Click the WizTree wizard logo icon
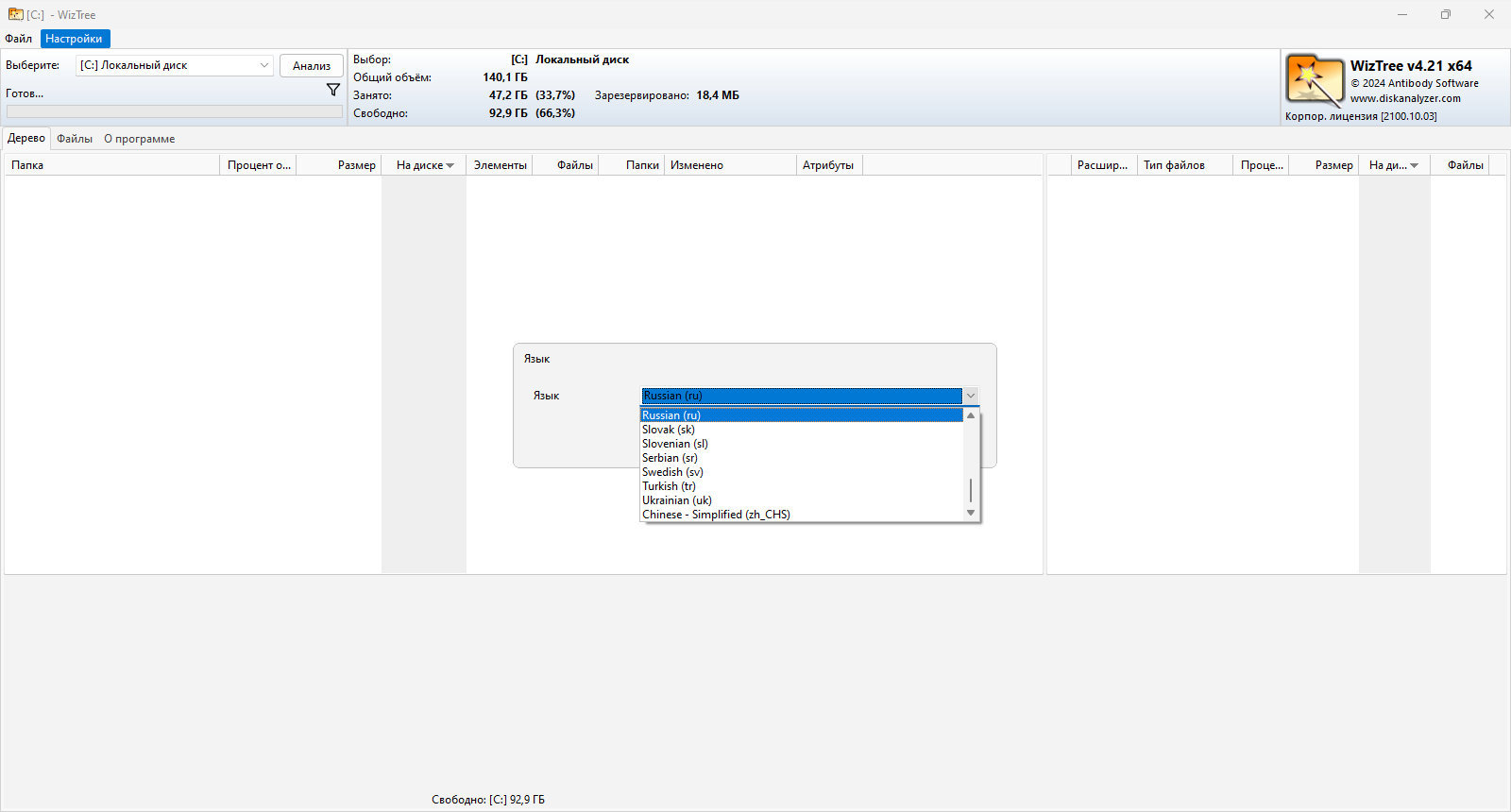The height and width of the screenshot is (812, 1511). tap(1315, 80)
